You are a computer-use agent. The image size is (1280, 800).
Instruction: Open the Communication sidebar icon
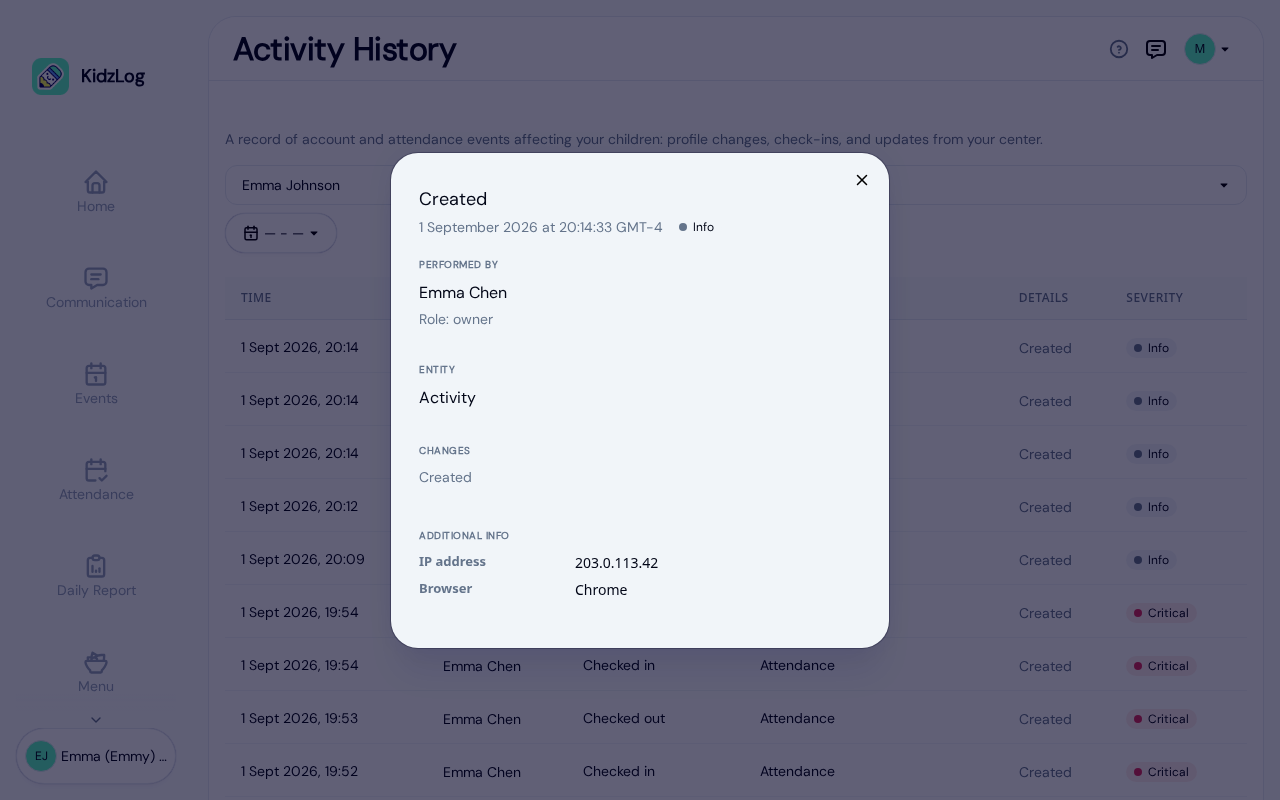[96, 278]
